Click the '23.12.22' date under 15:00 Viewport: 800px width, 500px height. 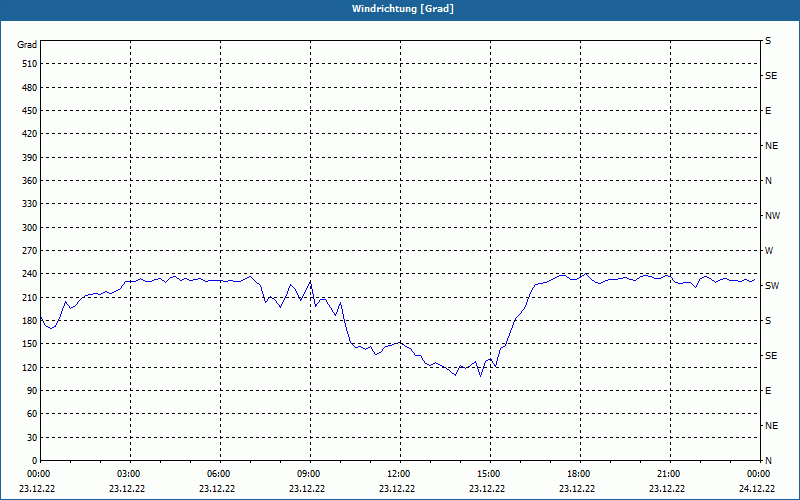487,489
